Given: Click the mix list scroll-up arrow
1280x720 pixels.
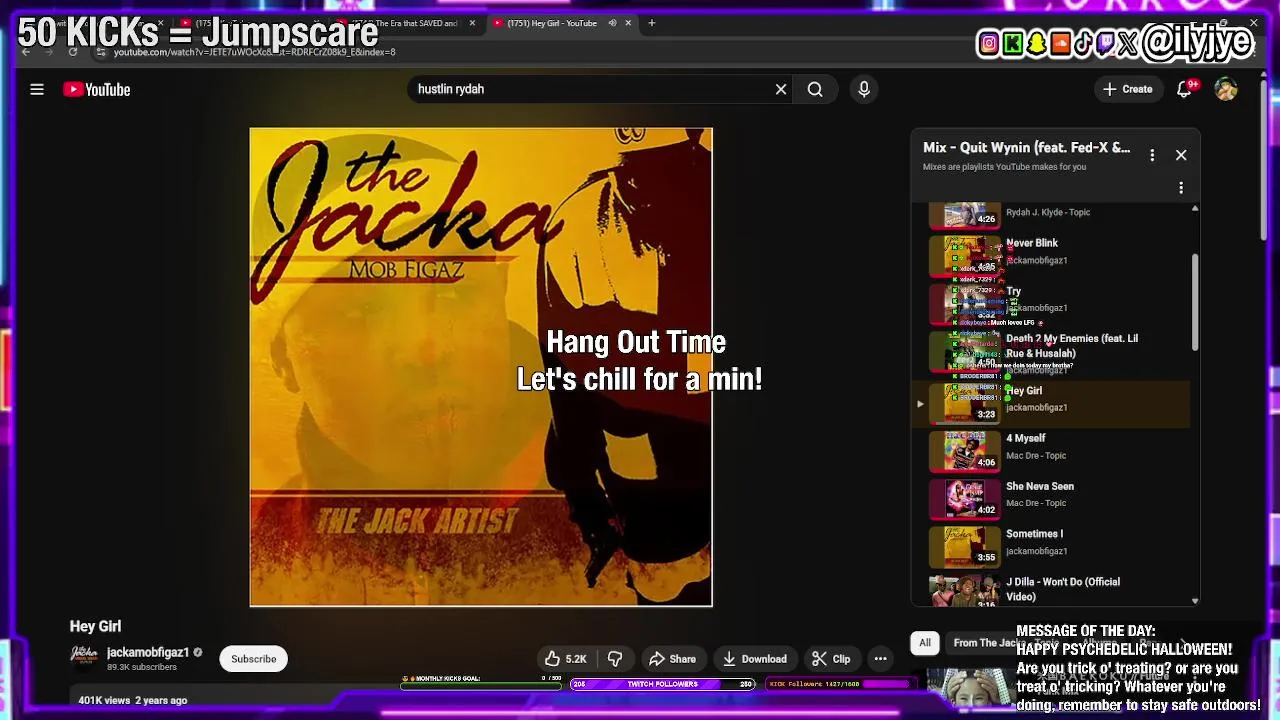Looking at the screenshot, I should (1194, 208).
